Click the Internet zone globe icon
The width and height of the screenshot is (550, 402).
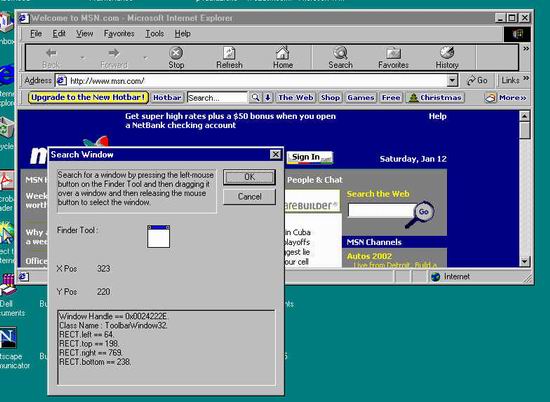pos(436,277)
